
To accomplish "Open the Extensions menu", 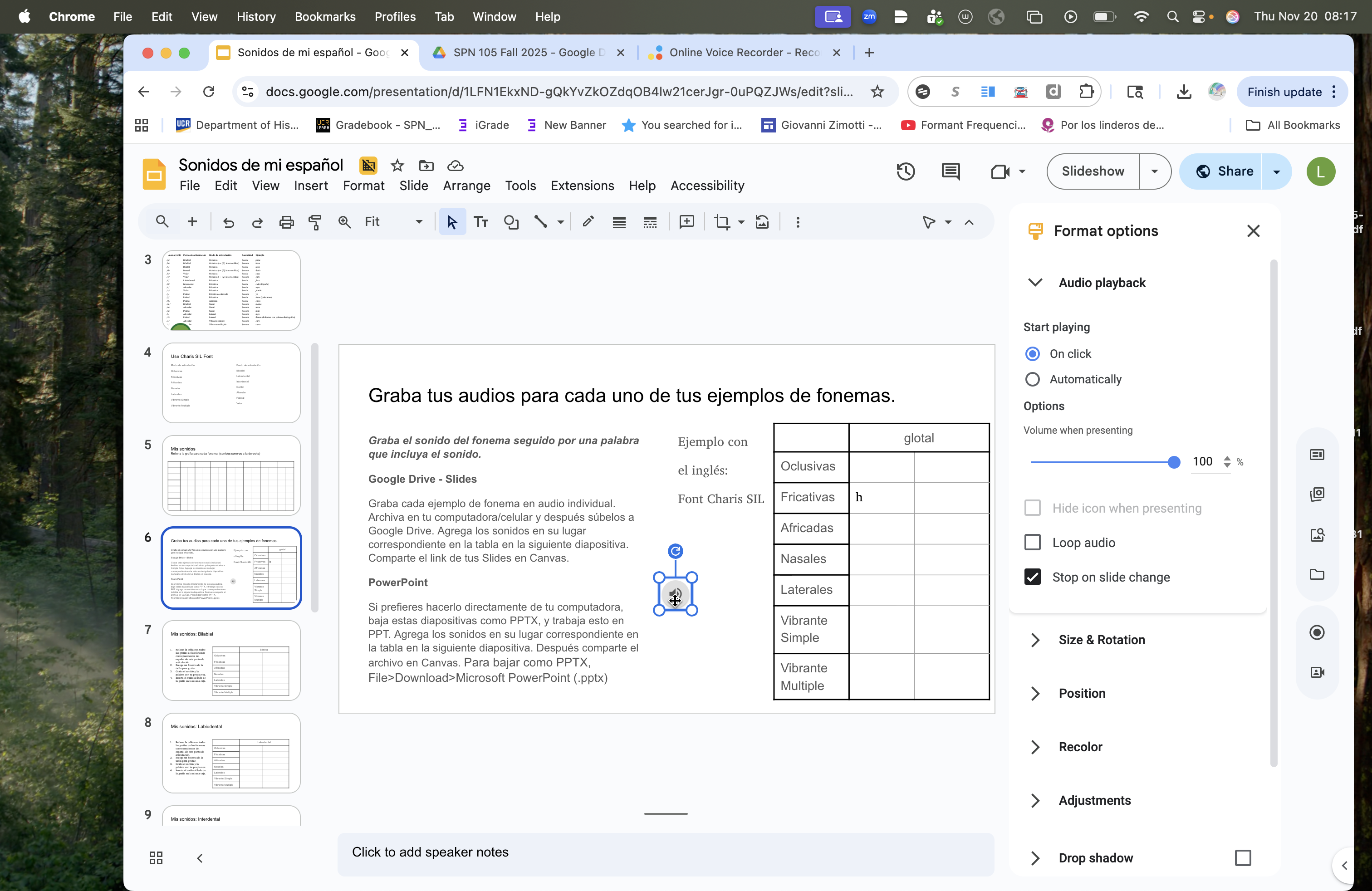I will point(582,186).
